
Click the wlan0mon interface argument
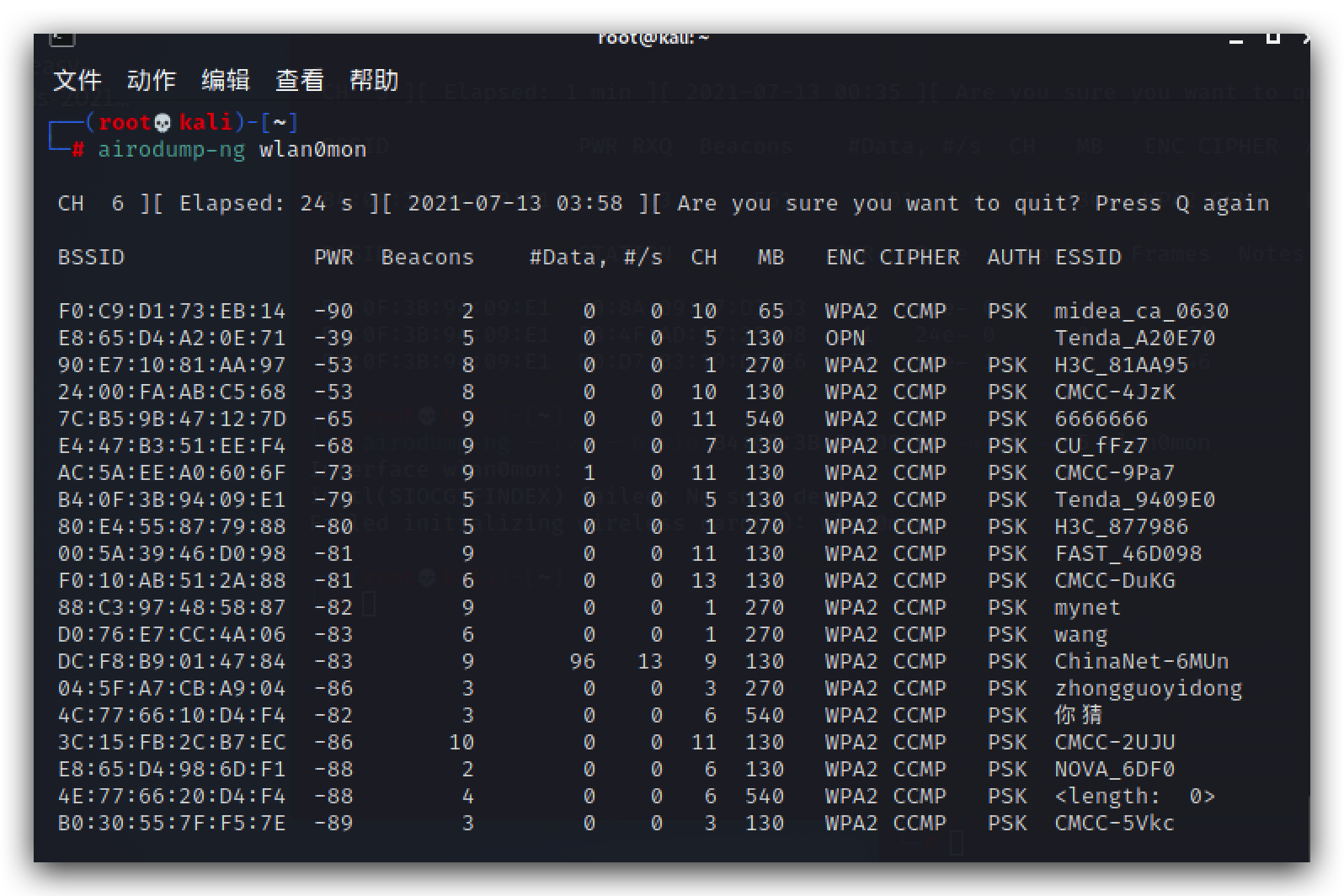tap(313, 150)
